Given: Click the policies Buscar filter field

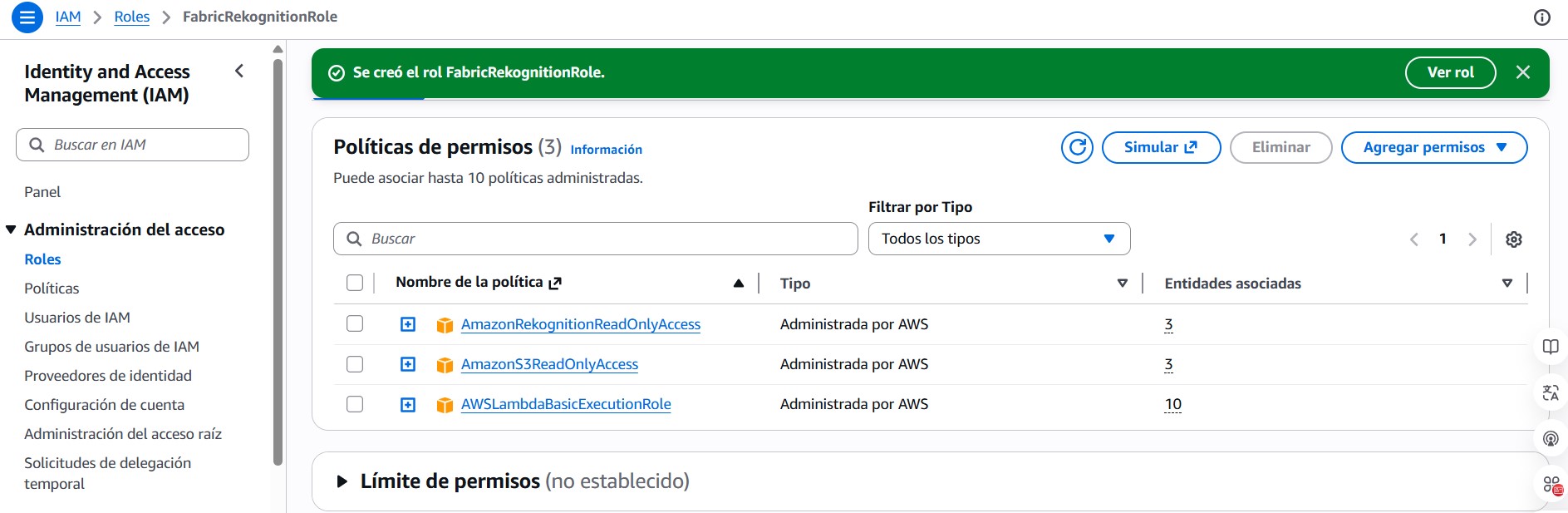Looking at the screenshot, I should point(595,239).
